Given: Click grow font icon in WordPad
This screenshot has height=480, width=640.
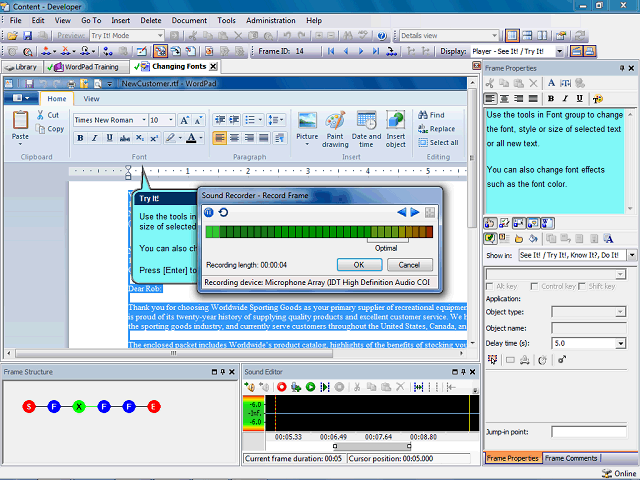Looking at the screenshot, I should coord(184,120).
